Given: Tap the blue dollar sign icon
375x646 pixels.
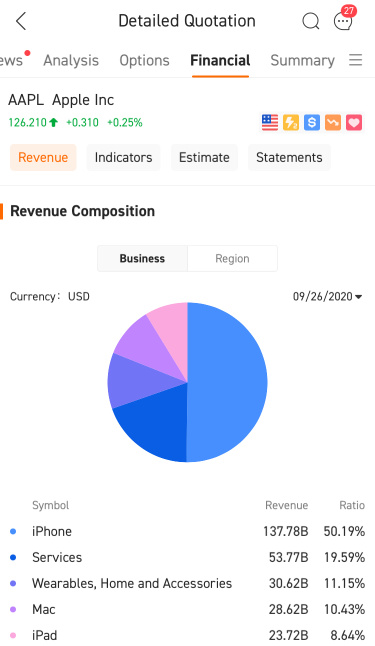Looking at the screenshot, I should point(312,122).
